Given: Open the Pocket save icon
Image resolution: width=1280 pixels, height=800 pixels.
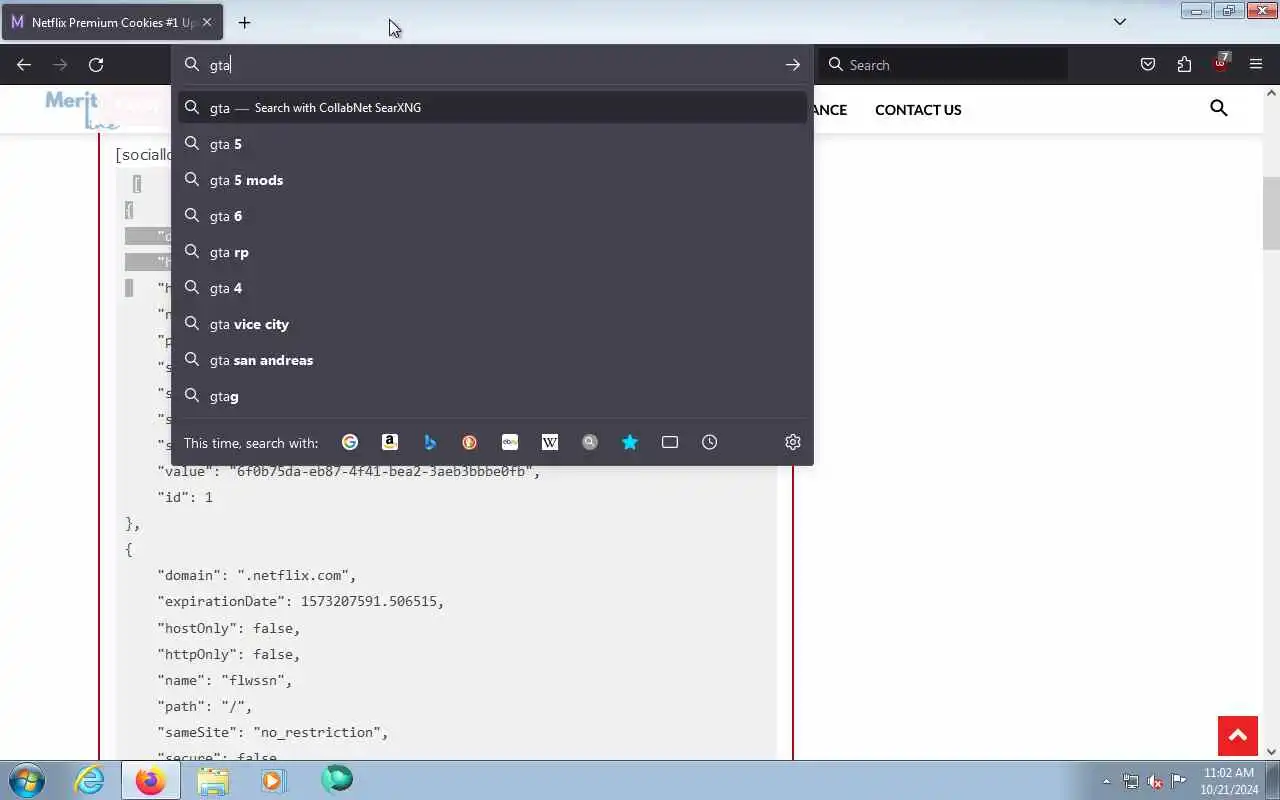Looking at the screenshot, I should click(x=1148, y=65).
